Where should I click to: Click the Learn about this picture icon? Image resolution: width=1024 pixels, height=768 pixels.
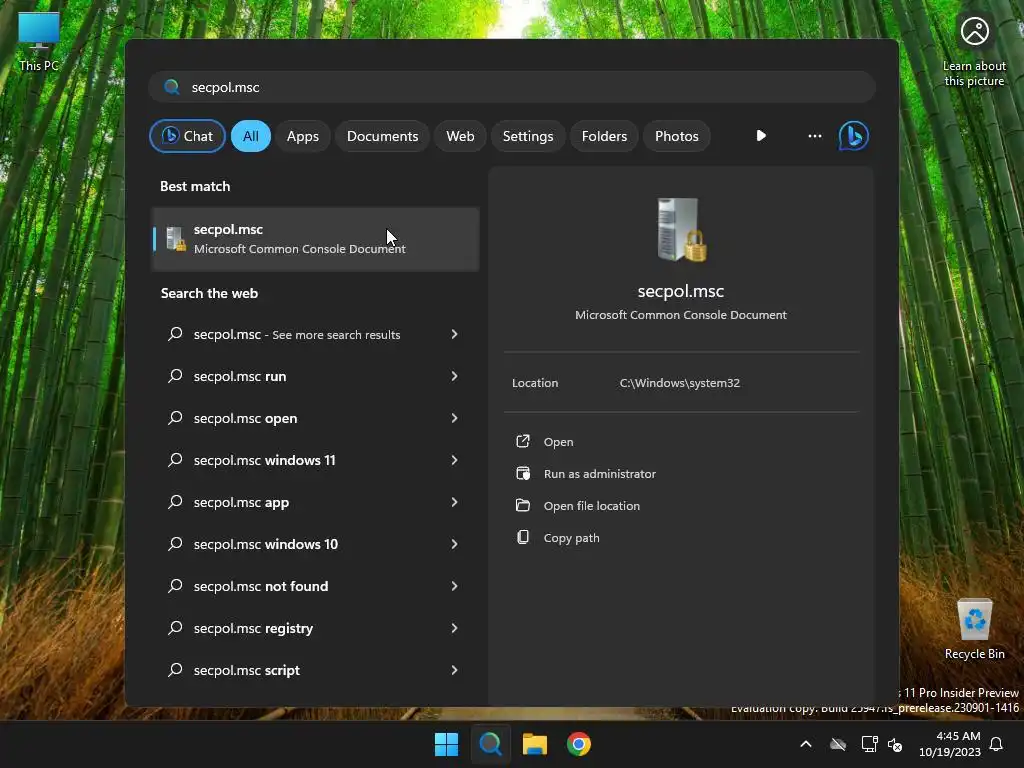click(x=974, y=51)
